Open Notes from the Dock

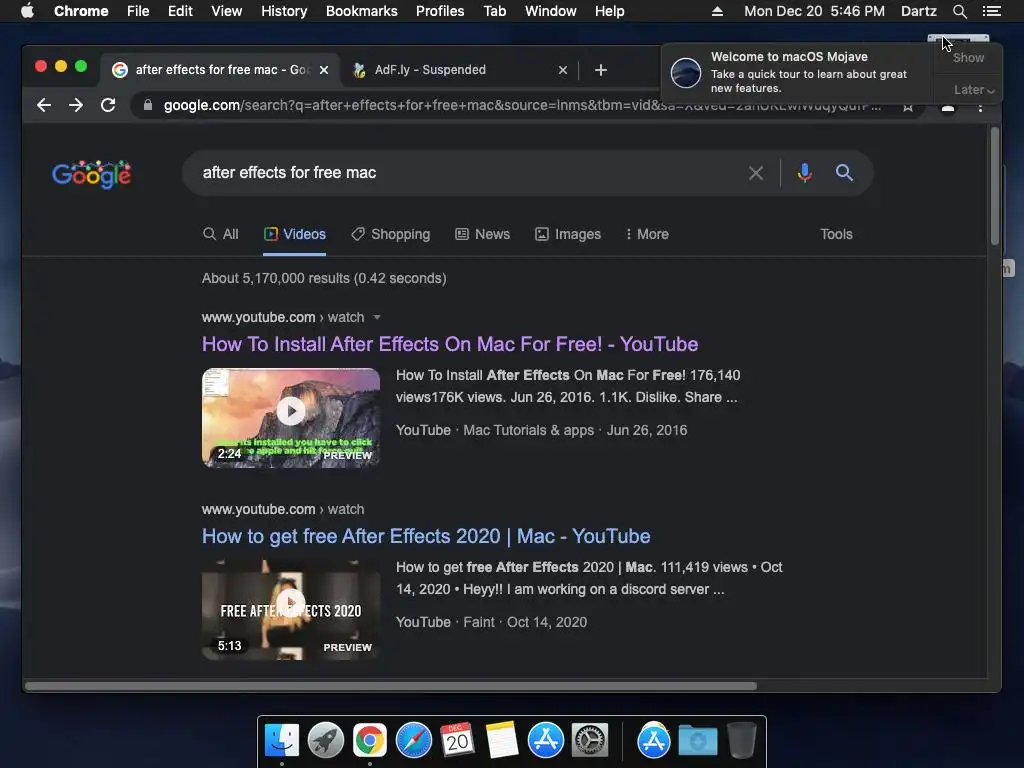click(502, 741)
